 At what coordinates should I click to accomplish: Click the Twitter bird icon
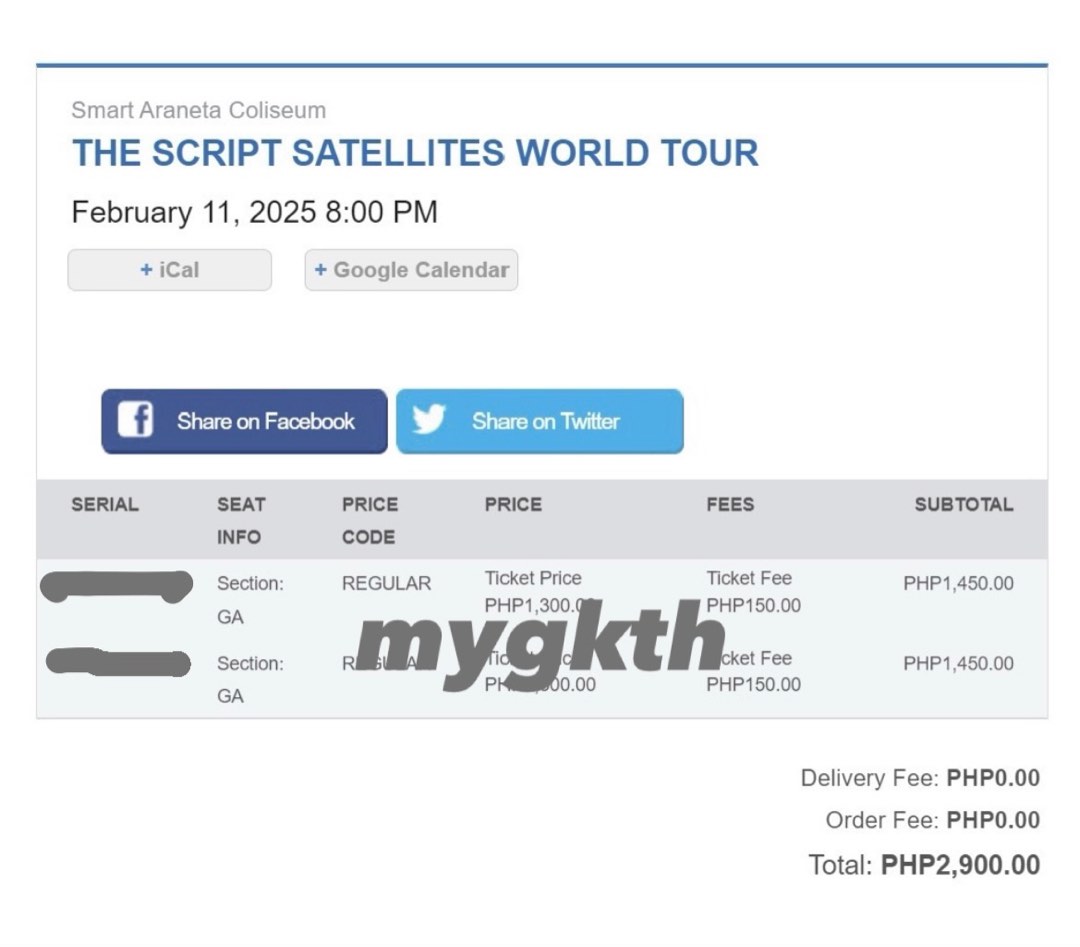(432, 421)
